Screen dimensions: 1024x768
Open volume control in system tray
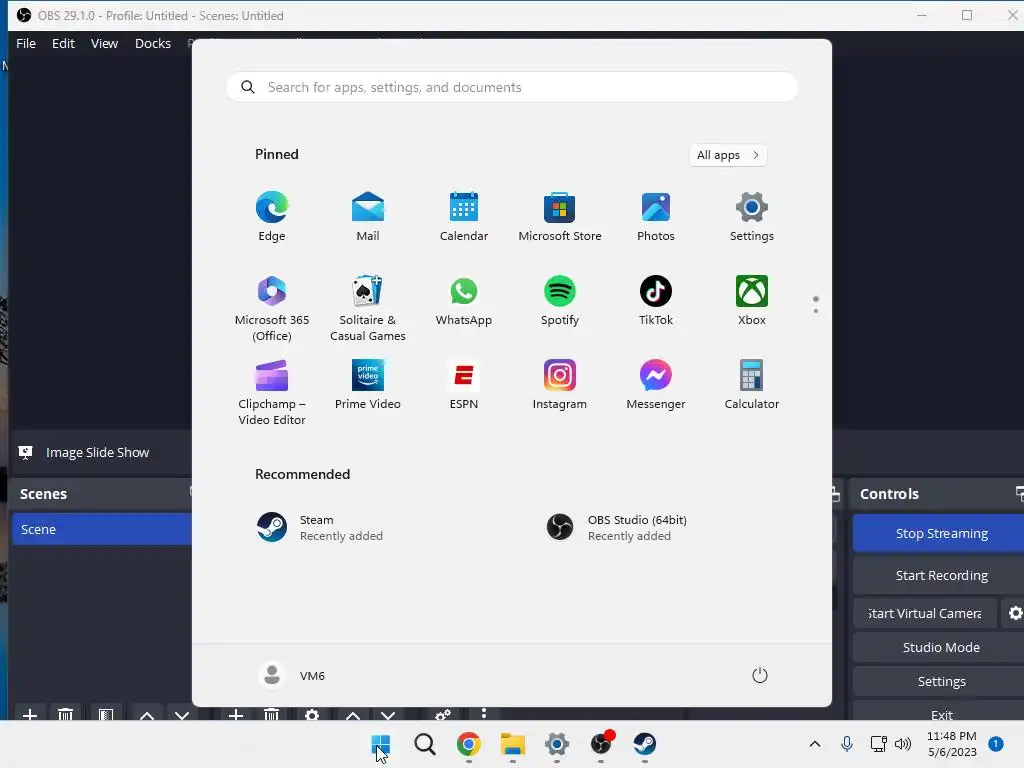pos(903,744)
